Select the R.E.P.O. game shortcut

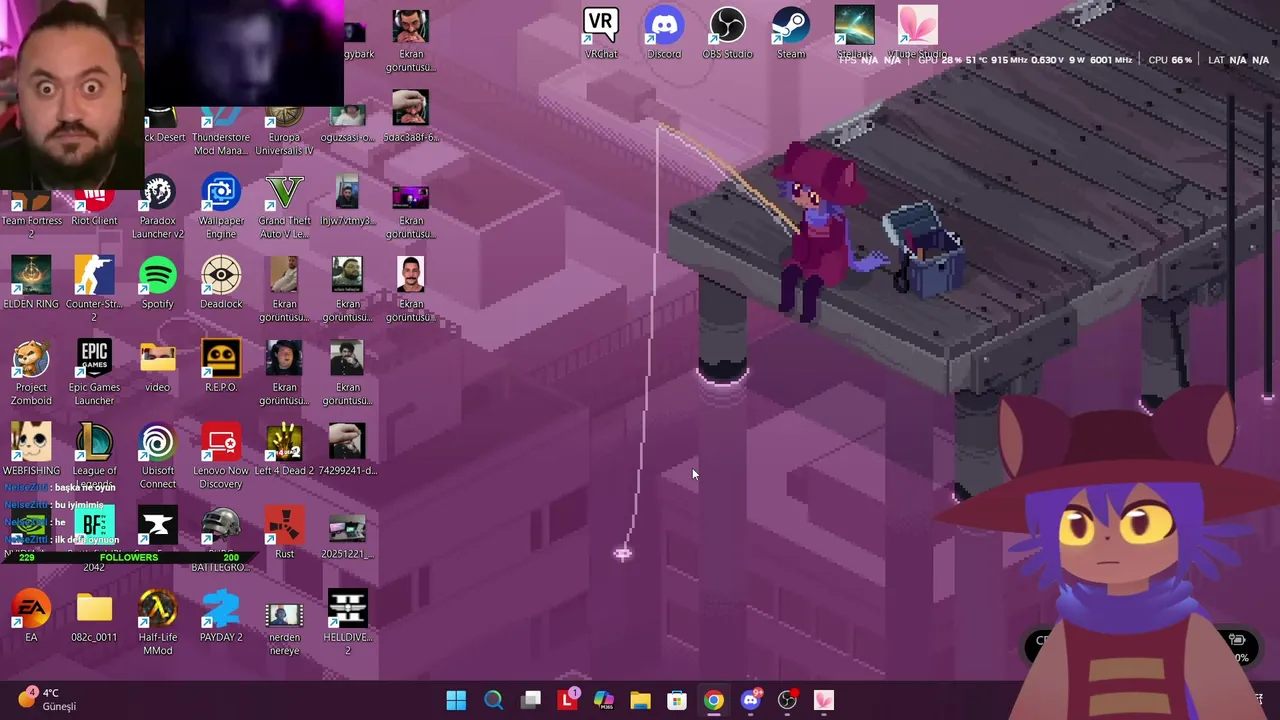[x=221, y=367]
